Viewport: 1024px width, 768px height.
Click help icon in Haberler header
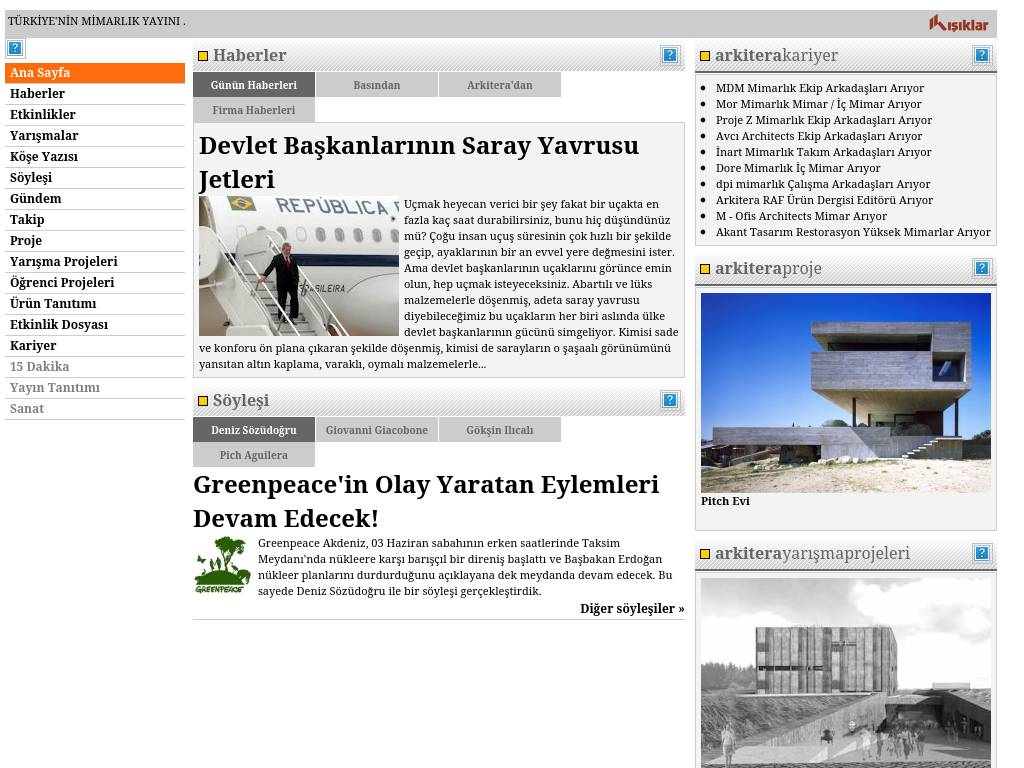[669, 56]
